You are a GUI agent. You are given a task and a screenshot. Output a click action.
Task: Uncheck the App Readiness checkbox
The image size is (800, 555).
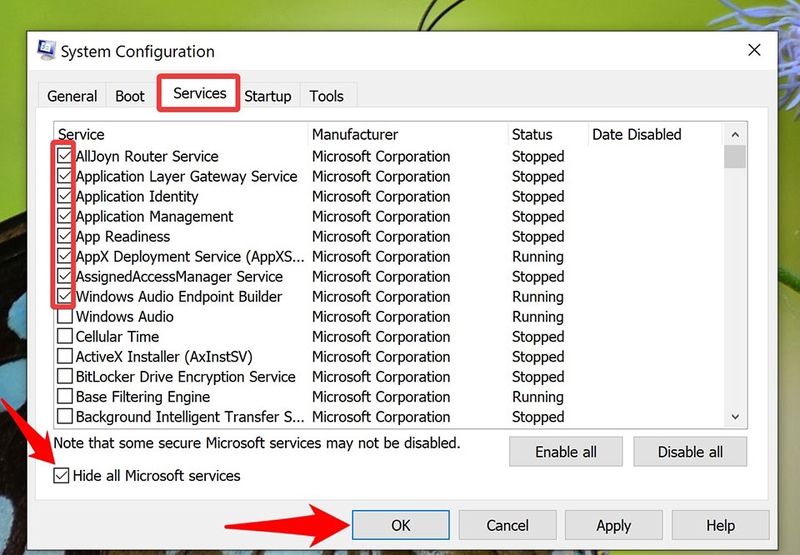tap(64, 236)
